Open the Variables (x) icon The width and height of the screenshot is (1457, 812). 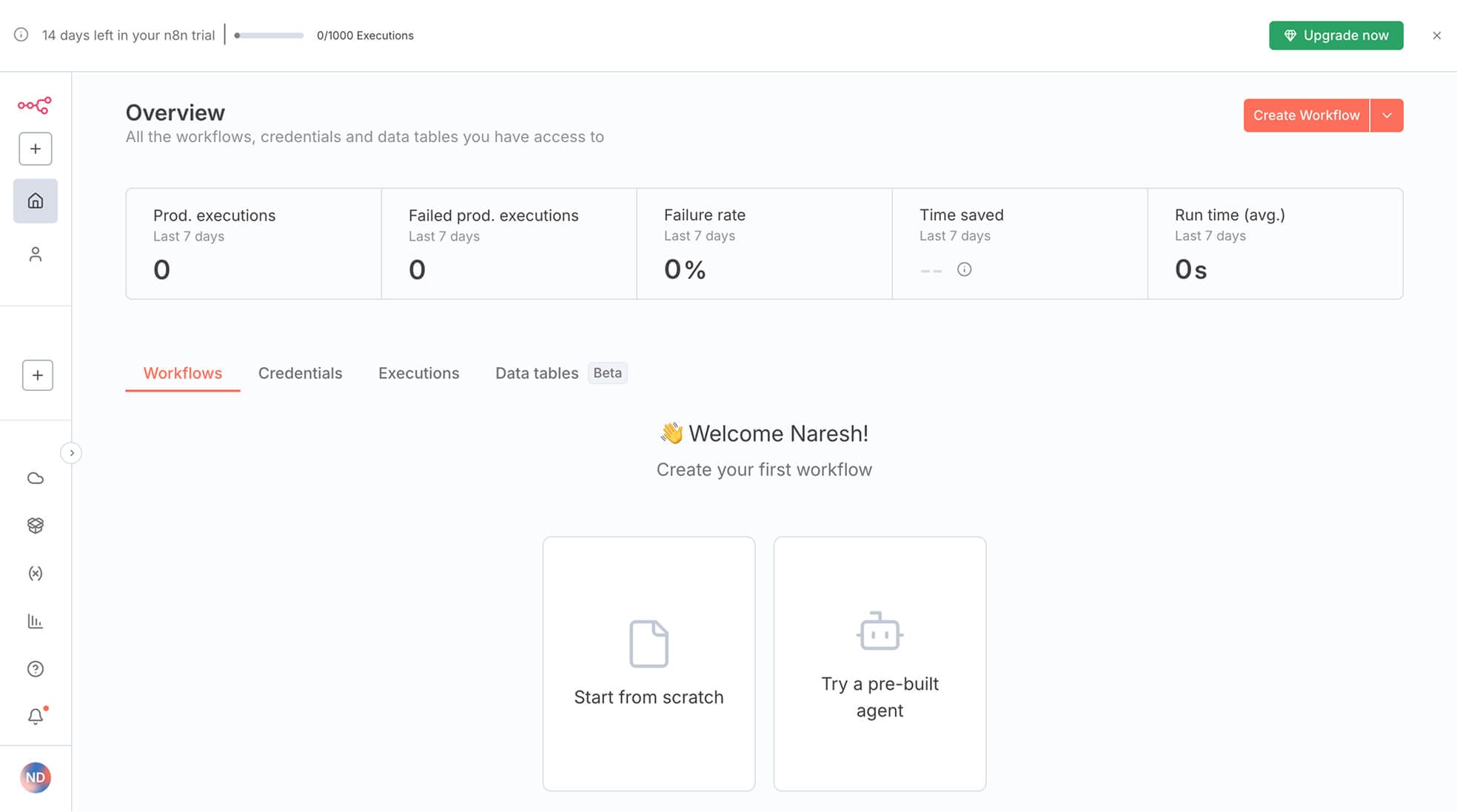click(36, 573)
